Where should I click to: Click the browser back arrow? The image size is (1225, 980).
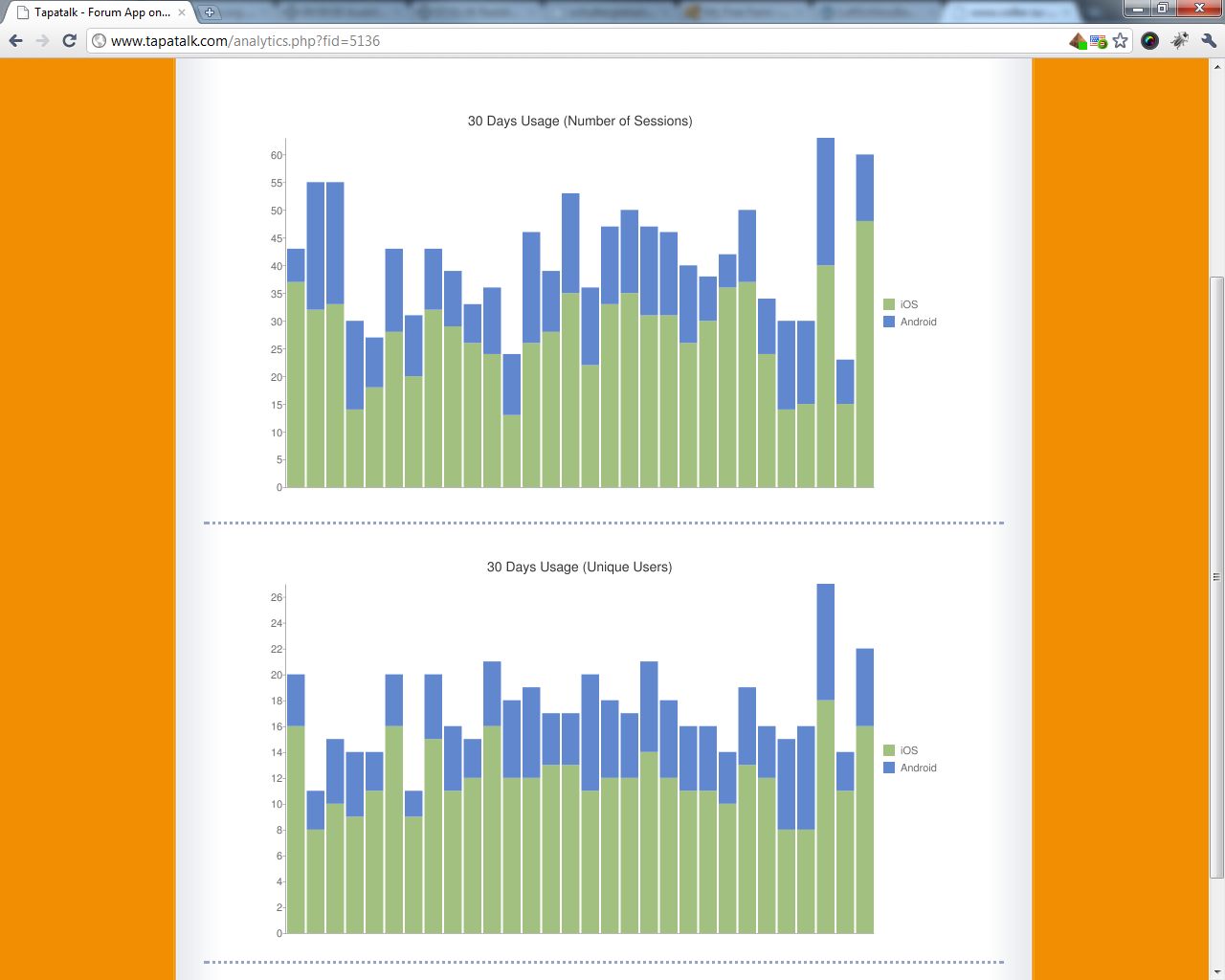(x=15, y=40)
